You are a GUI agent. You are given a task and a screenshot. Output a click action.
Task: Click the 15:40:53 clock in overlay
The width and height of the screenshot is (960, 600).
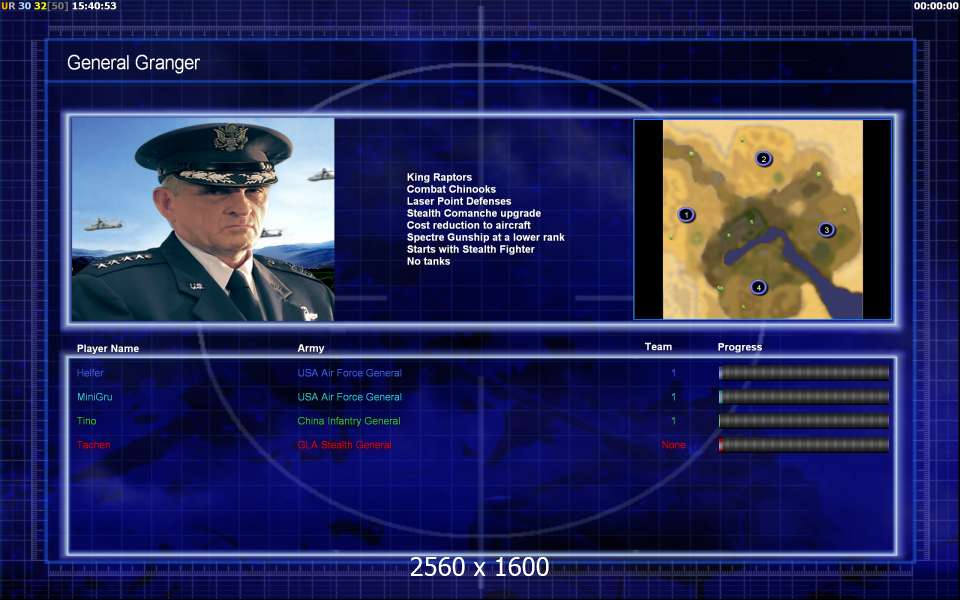pos(94,6)
